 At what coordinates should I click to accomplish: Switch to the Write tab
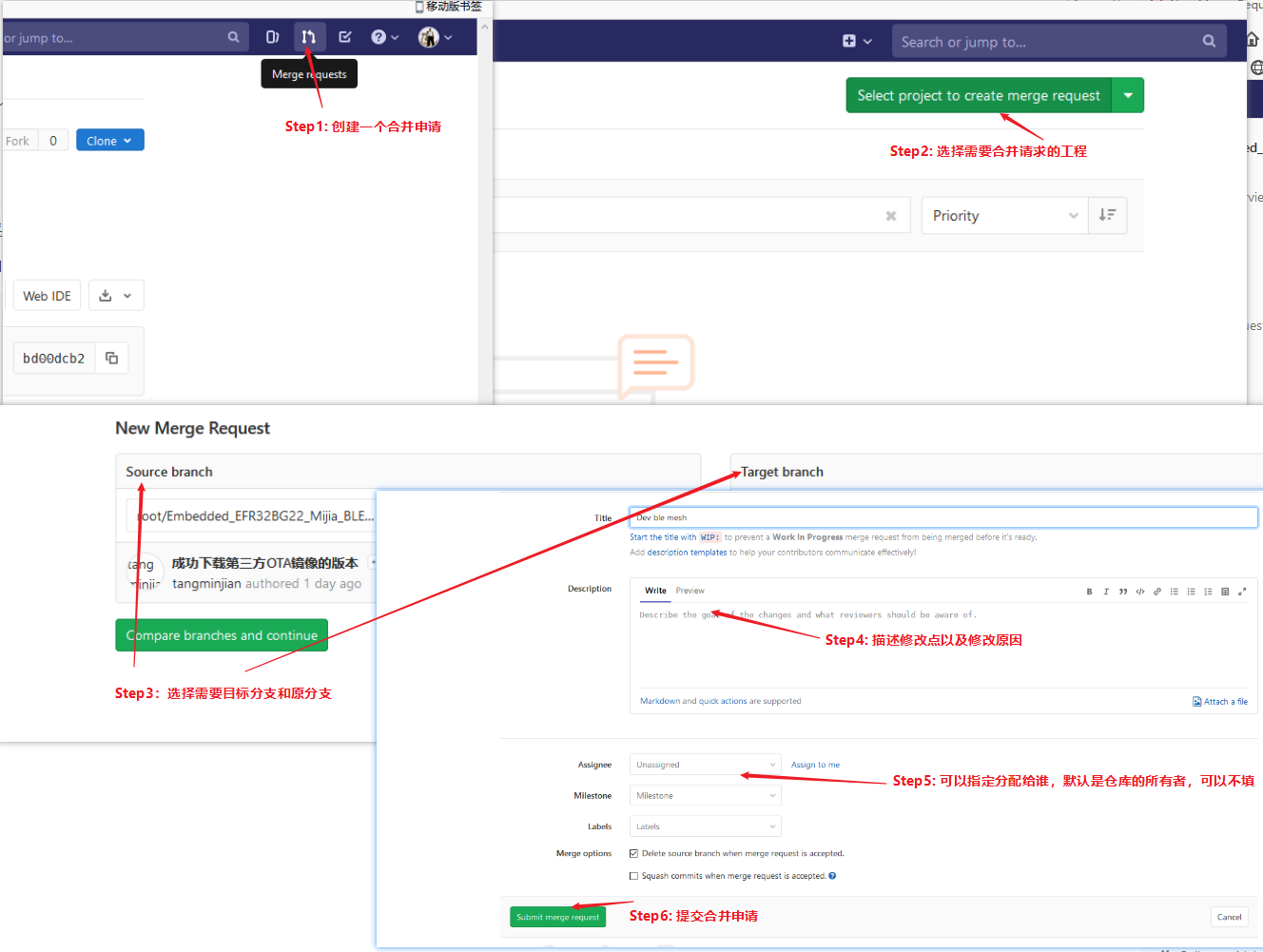coord(655,591)
